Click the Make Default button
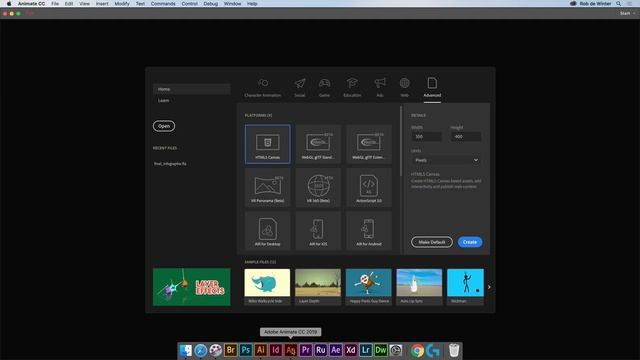This screenshot has height=360, width=640. click(431, 242)
